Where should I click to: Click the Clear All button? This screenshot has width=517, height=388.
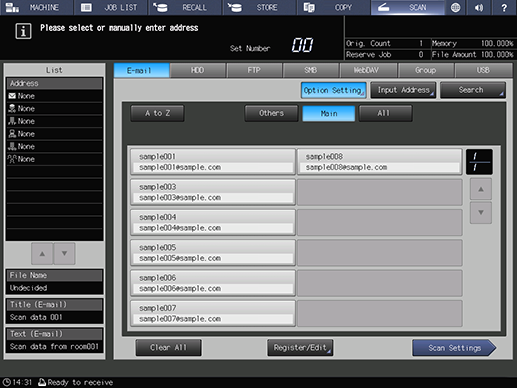(168, 348)
